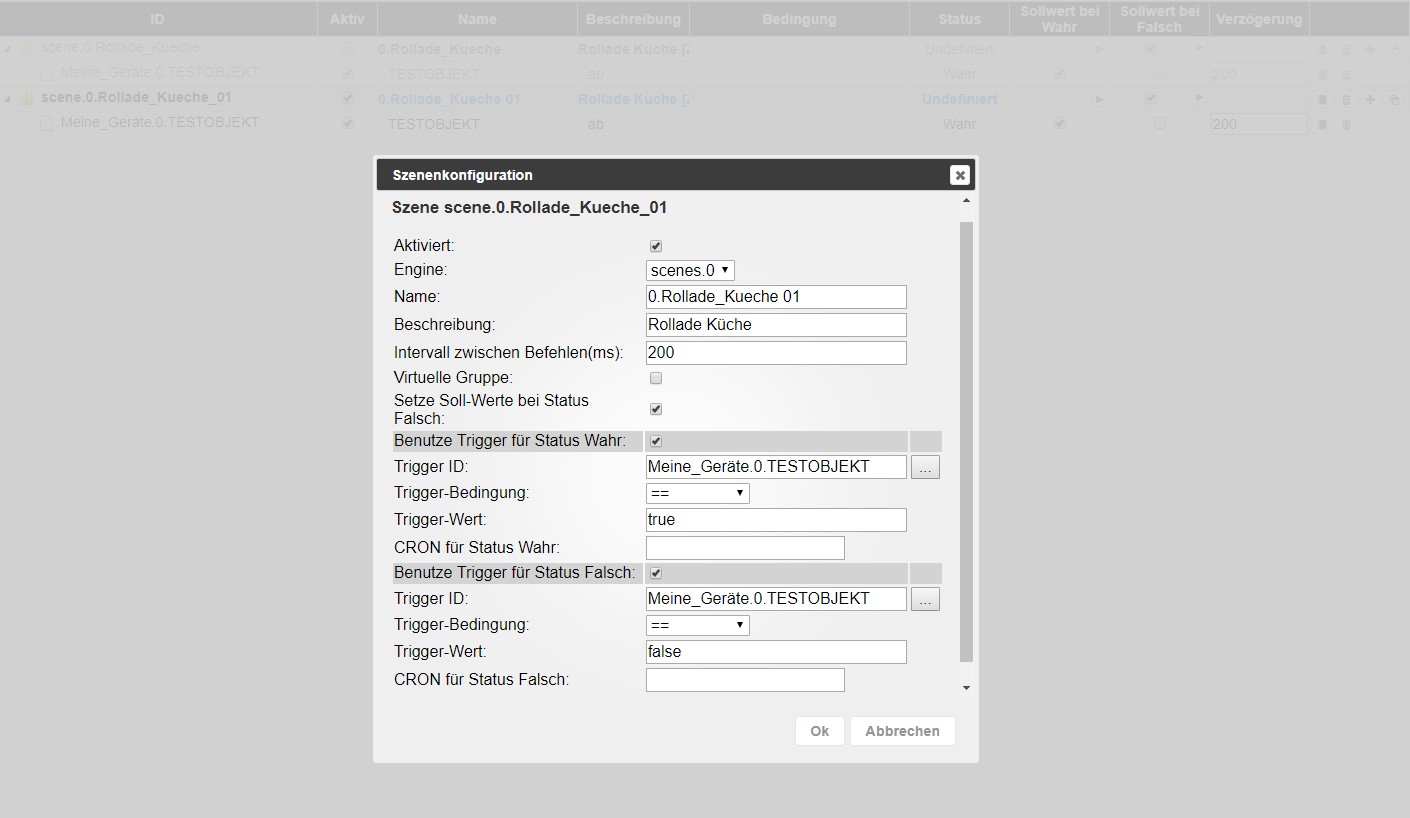
Task: Click the CRON für Status Wahr input field
Action: 745,547
